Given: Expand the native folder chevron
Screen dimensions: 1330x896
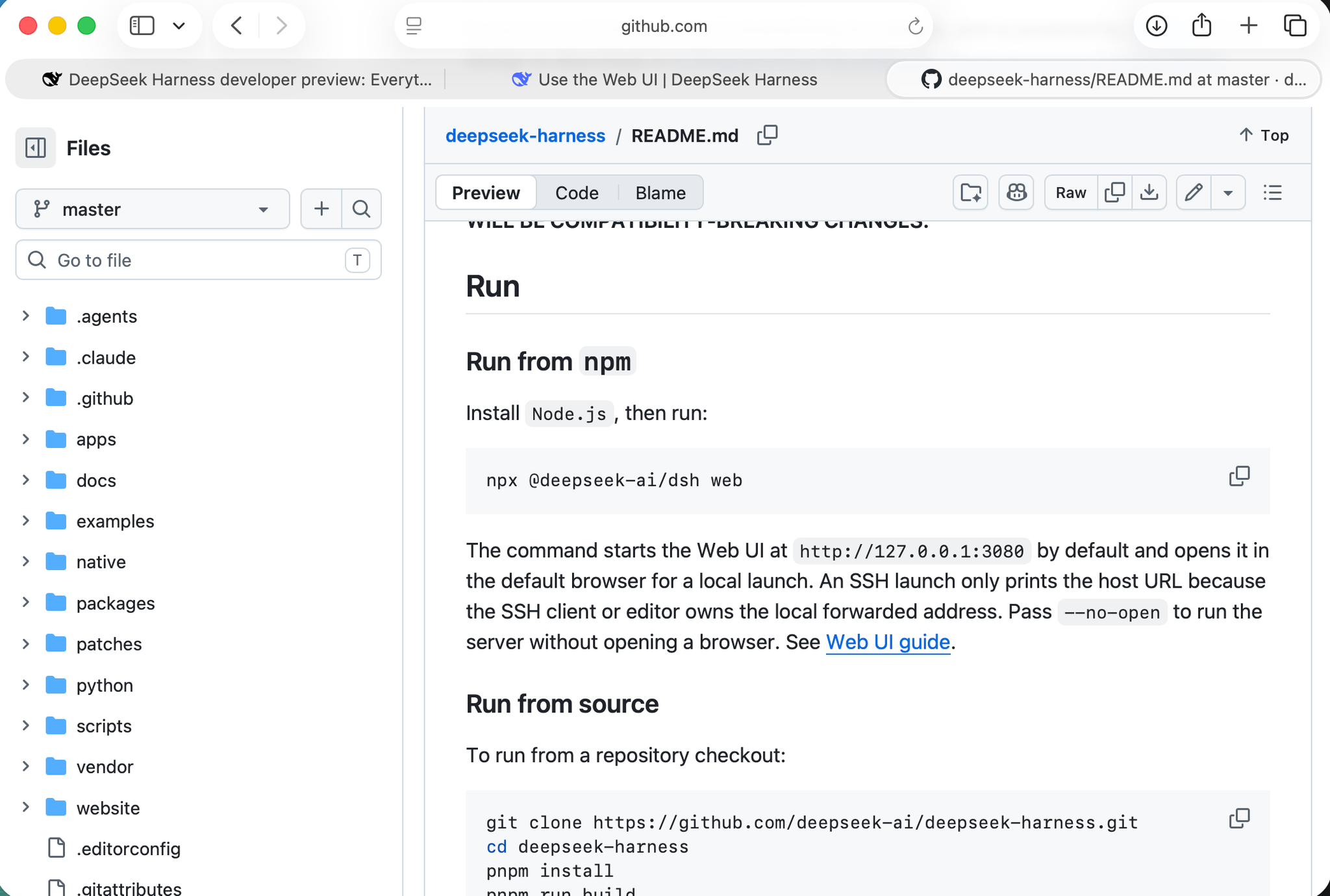Looking at the screenshot, I should click(26, 562).
